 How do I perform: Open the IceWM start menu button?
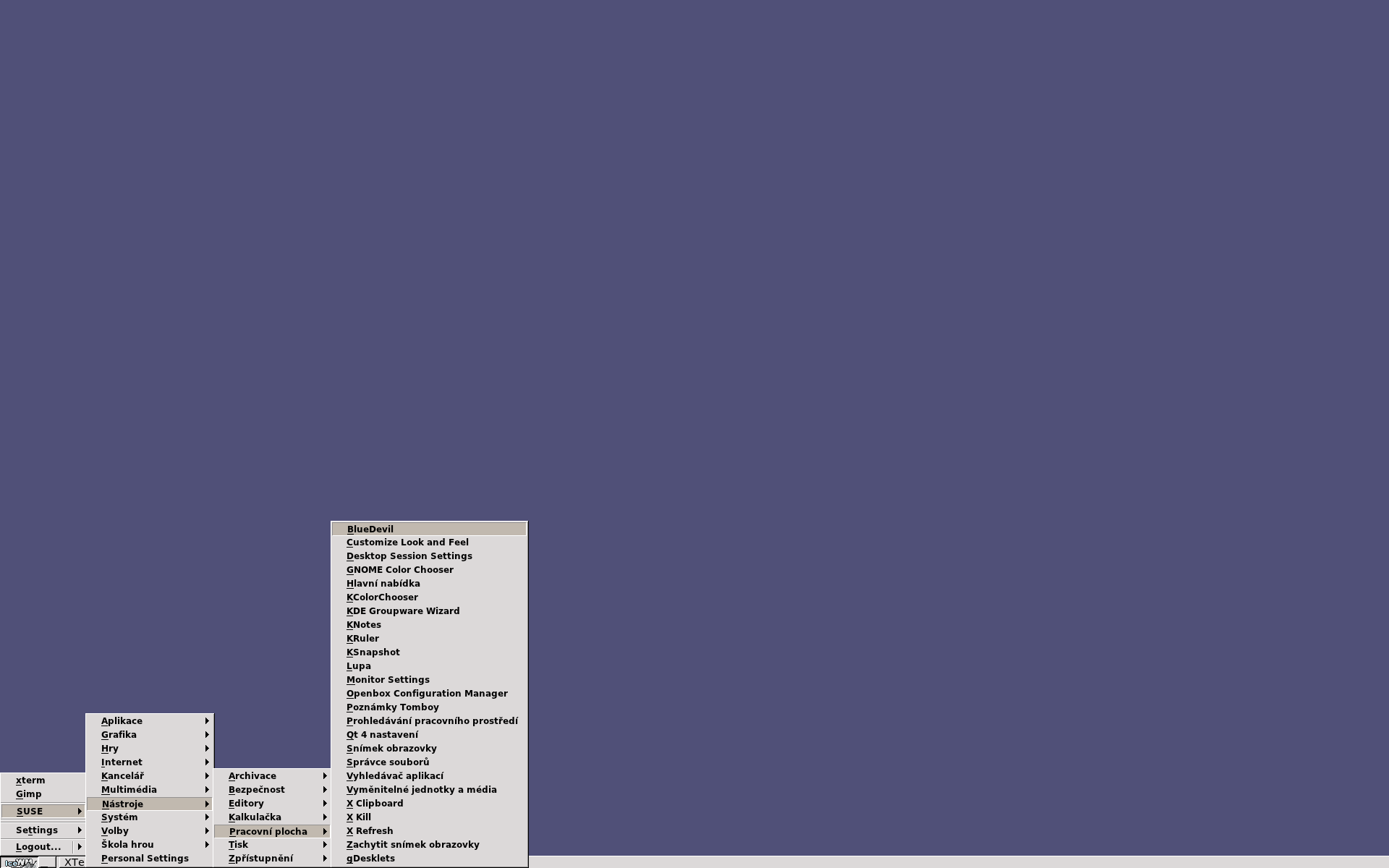click(20, 862)
